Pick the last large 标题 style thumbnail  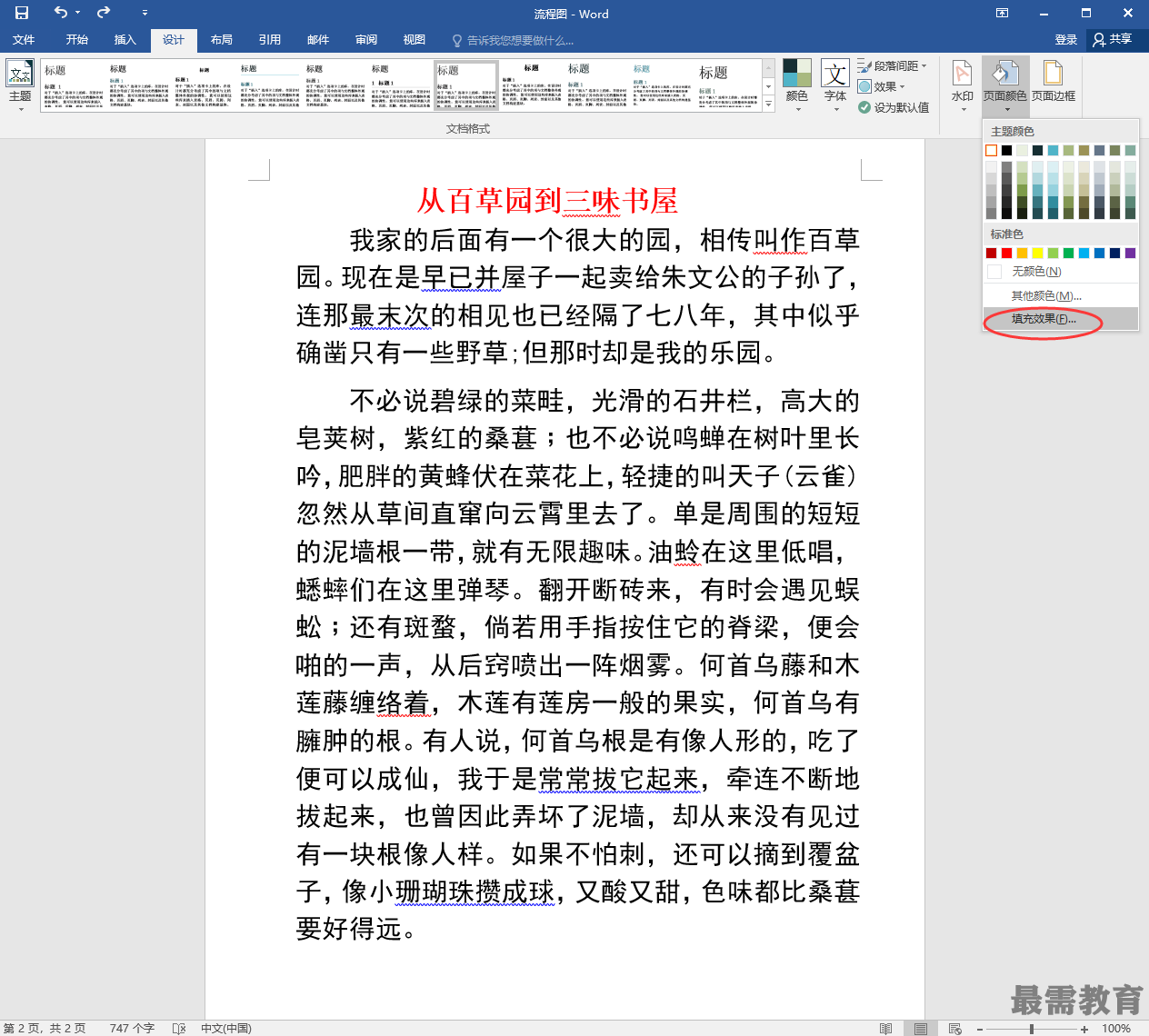pyautogui.click(x=727, y=85)
